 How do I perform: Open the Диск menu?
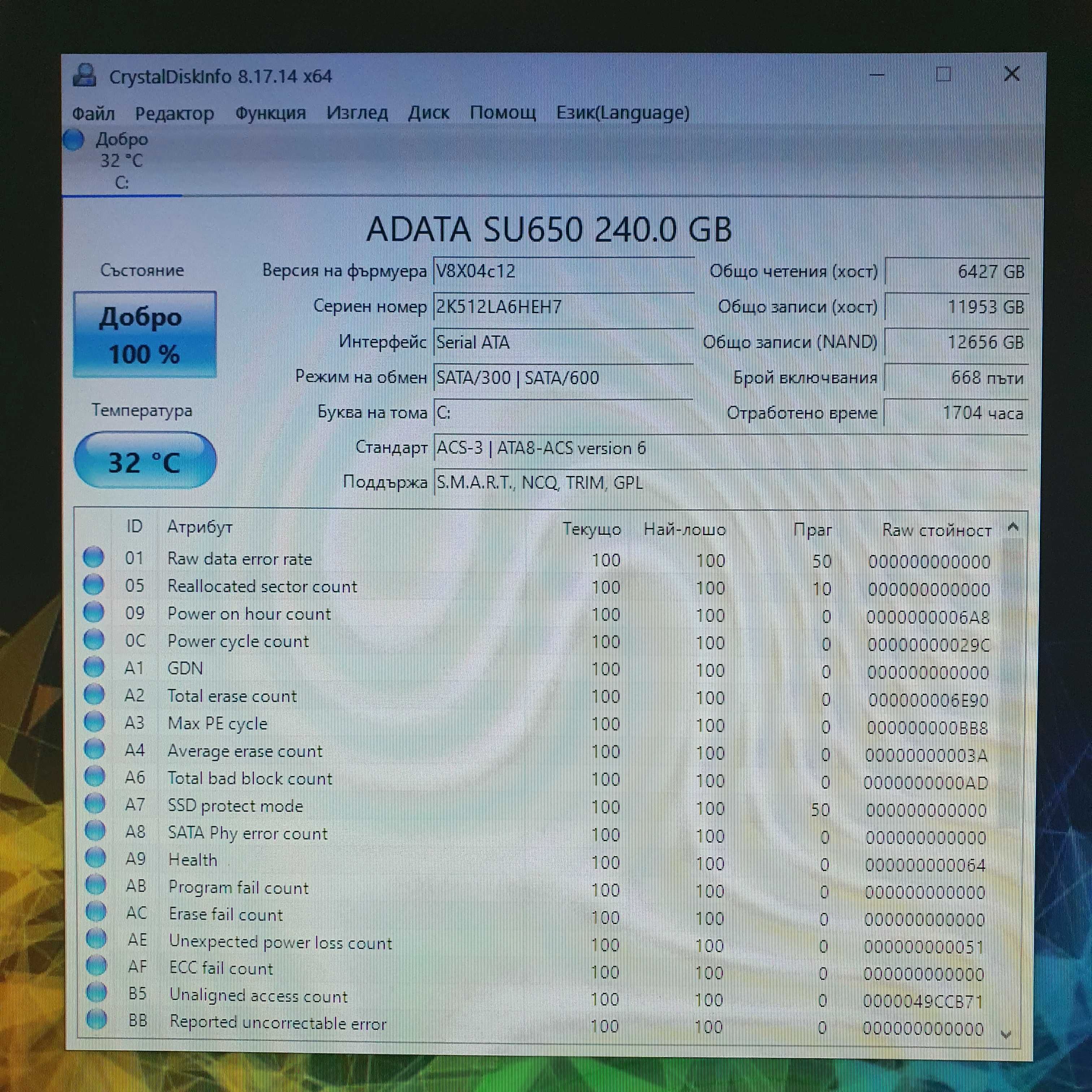pos(428,112)
